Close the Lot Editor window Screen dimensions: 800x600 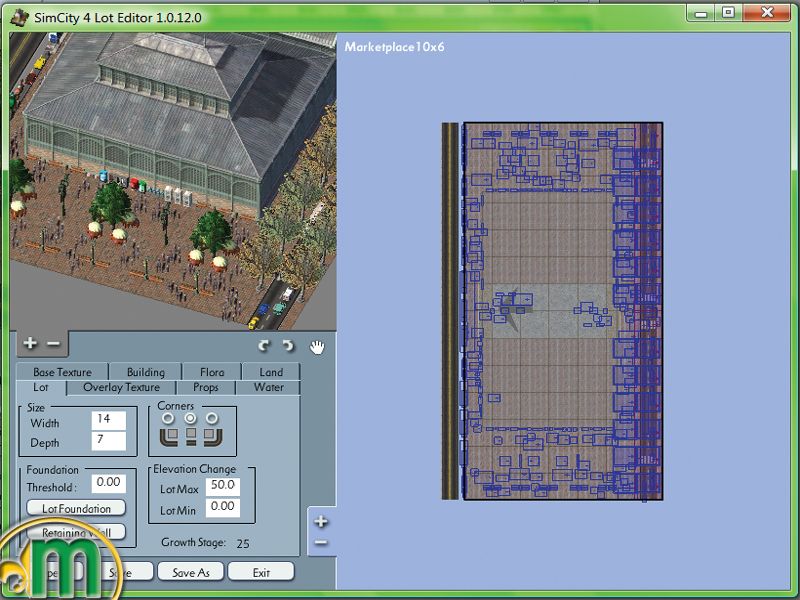[767, 12]
